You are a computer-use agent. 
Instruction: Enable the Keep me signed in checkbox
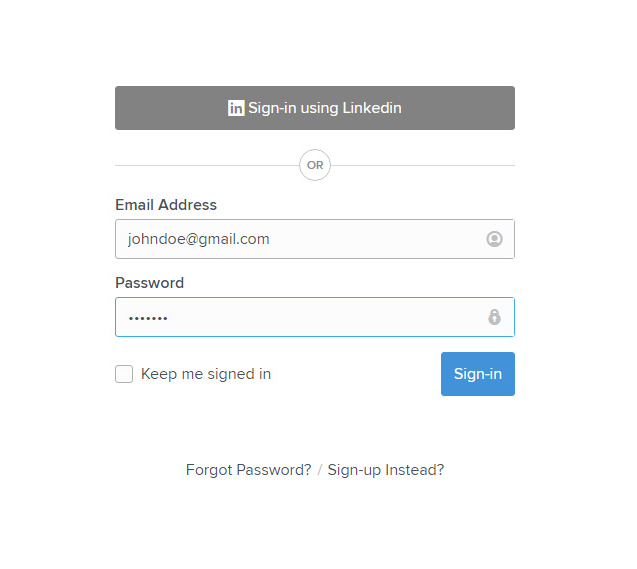click(x=124, y=374)
